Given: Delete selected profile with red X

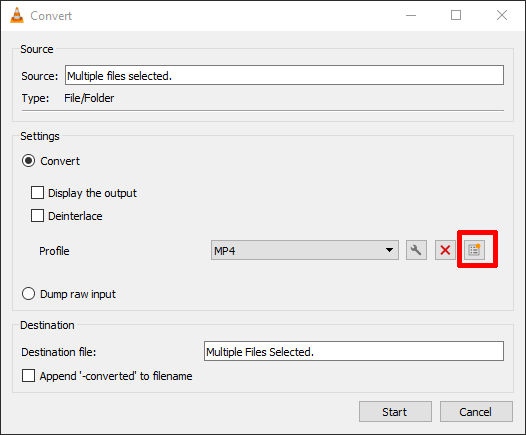Looking at the screenshot, I should click(x=445, y=250).
